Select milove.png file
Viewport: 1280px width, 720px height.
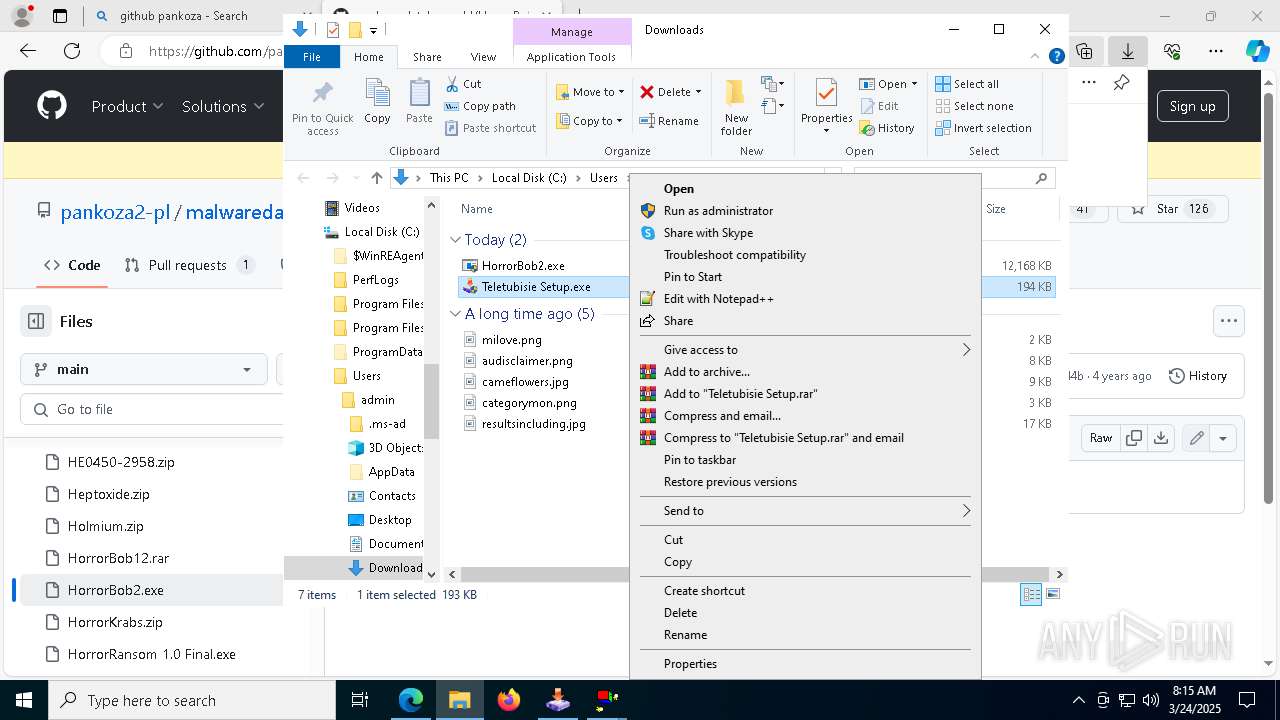511,340
